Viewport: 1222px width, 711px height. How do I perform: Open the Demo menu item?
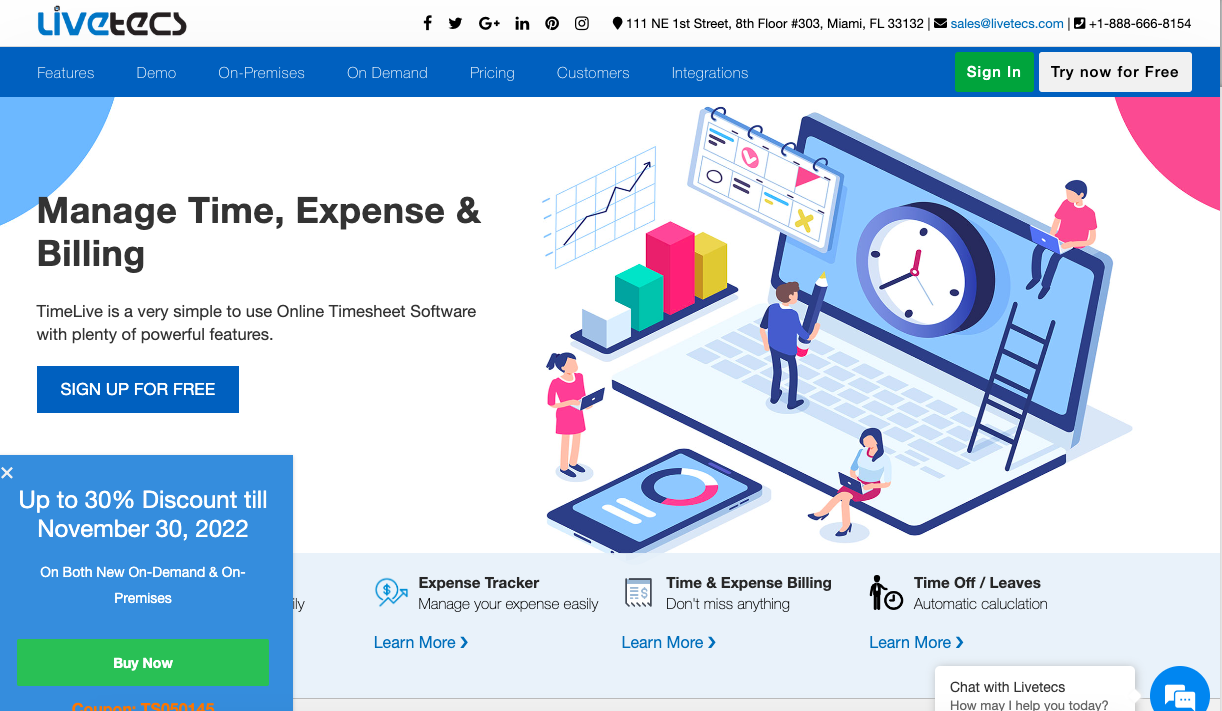click(x=156, y=73)
